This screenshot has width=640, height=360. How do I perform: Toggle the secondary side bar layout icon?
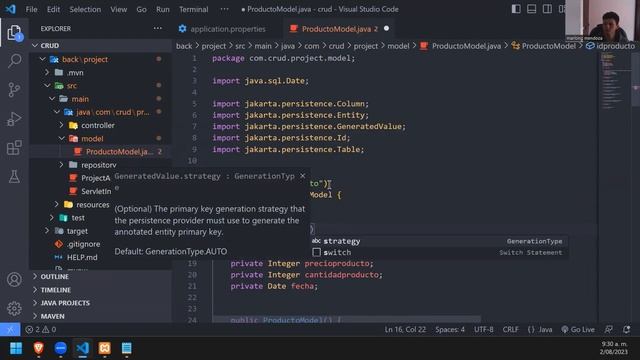point(547,9)
